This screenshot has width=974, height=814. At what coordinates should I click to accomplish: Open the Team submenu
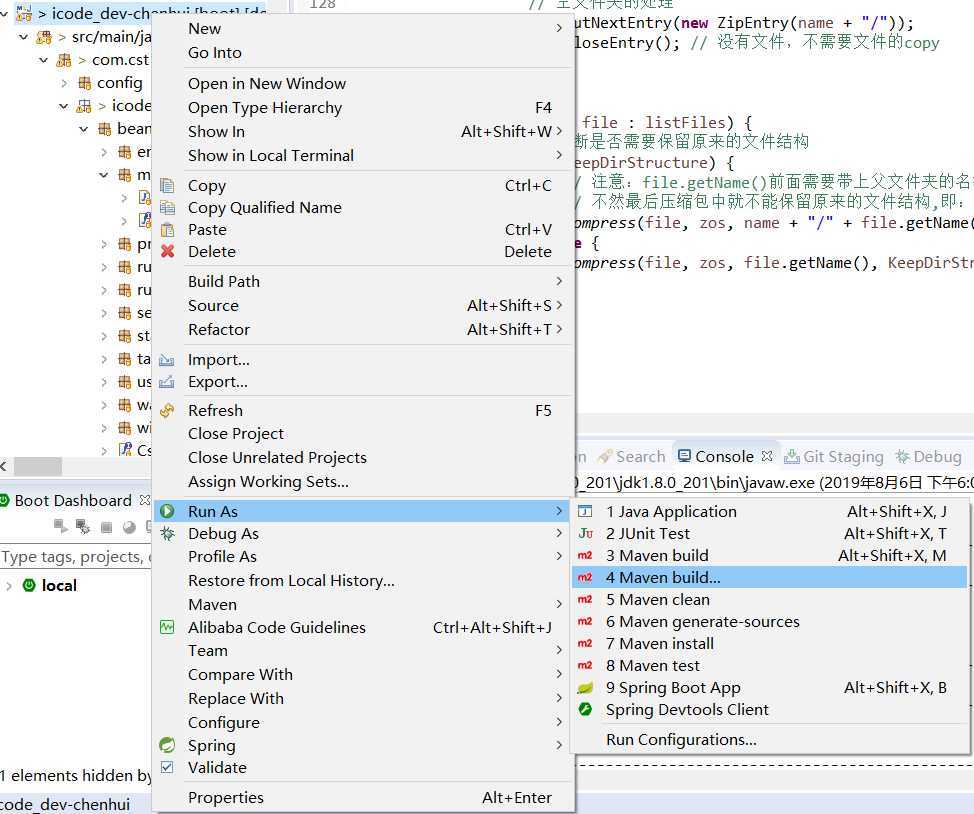click(363, 651)
